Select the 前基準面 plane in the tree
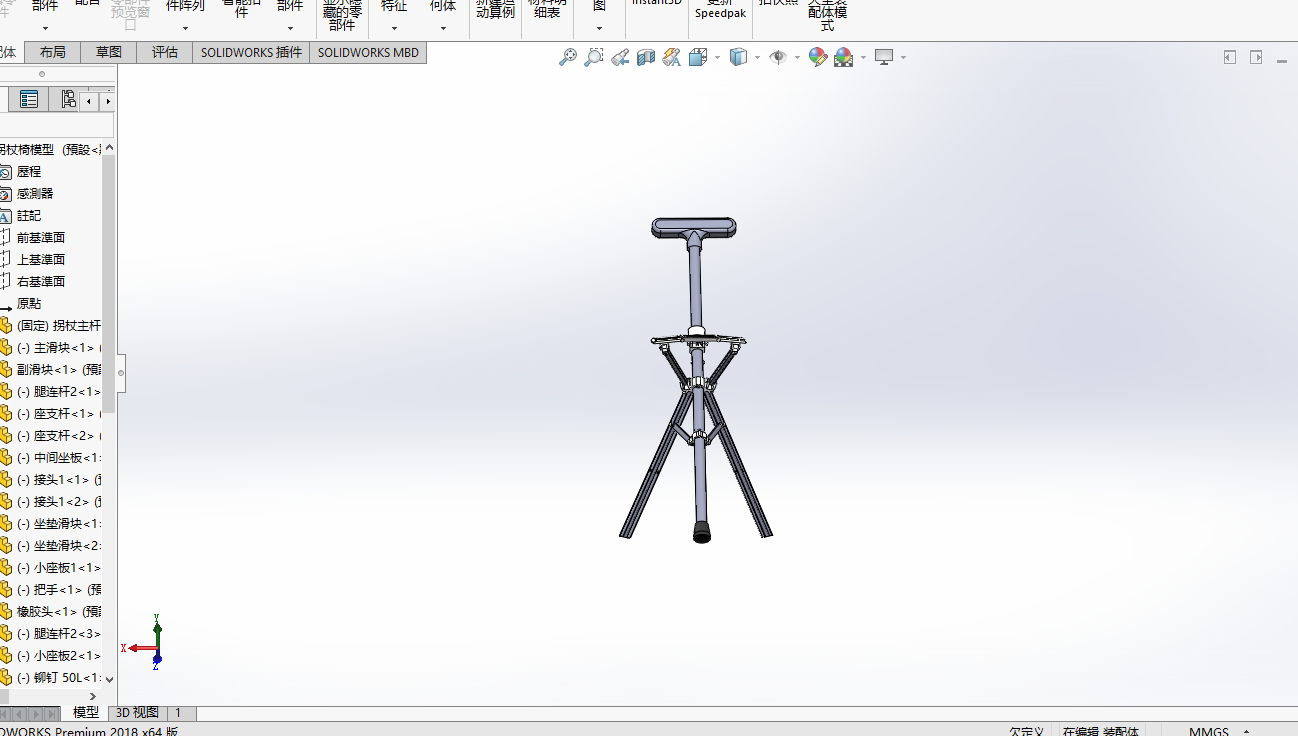This screenshot has height=736, width=1298. coord(41,238)
